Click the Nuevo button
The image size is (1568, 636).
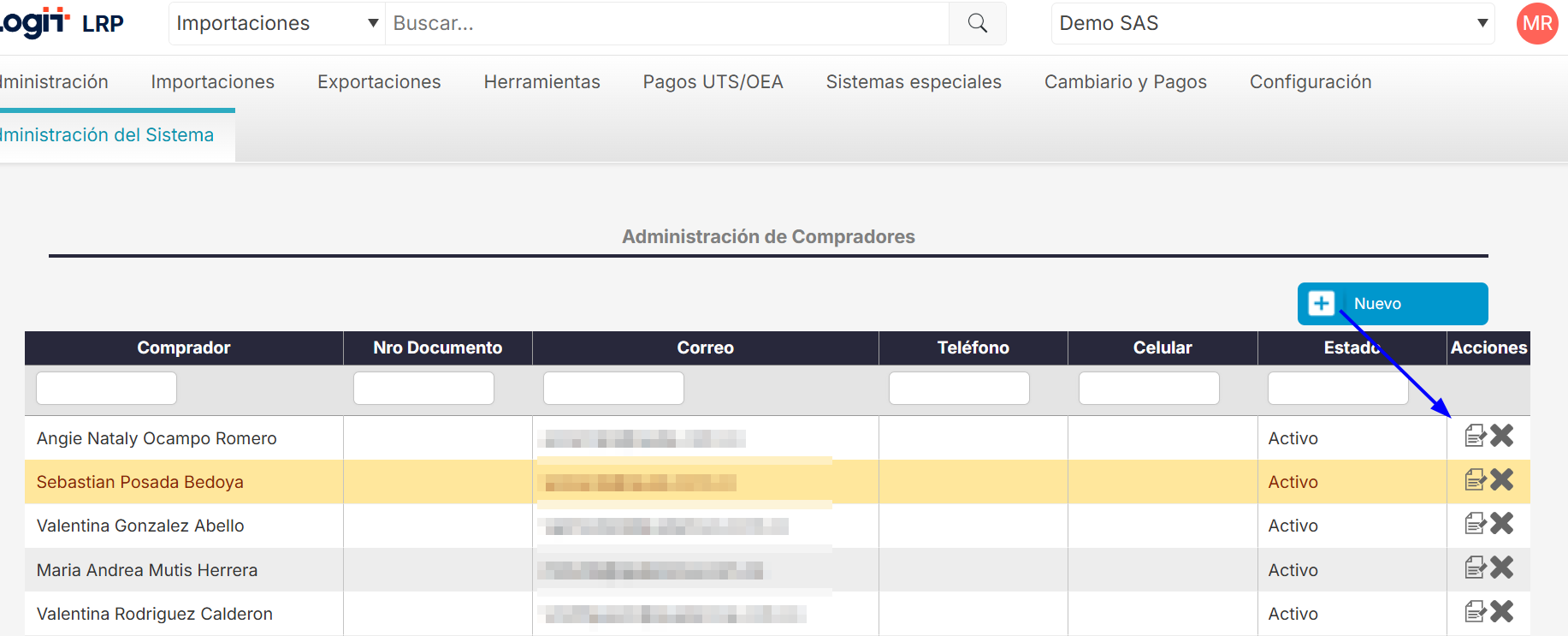1393,304
